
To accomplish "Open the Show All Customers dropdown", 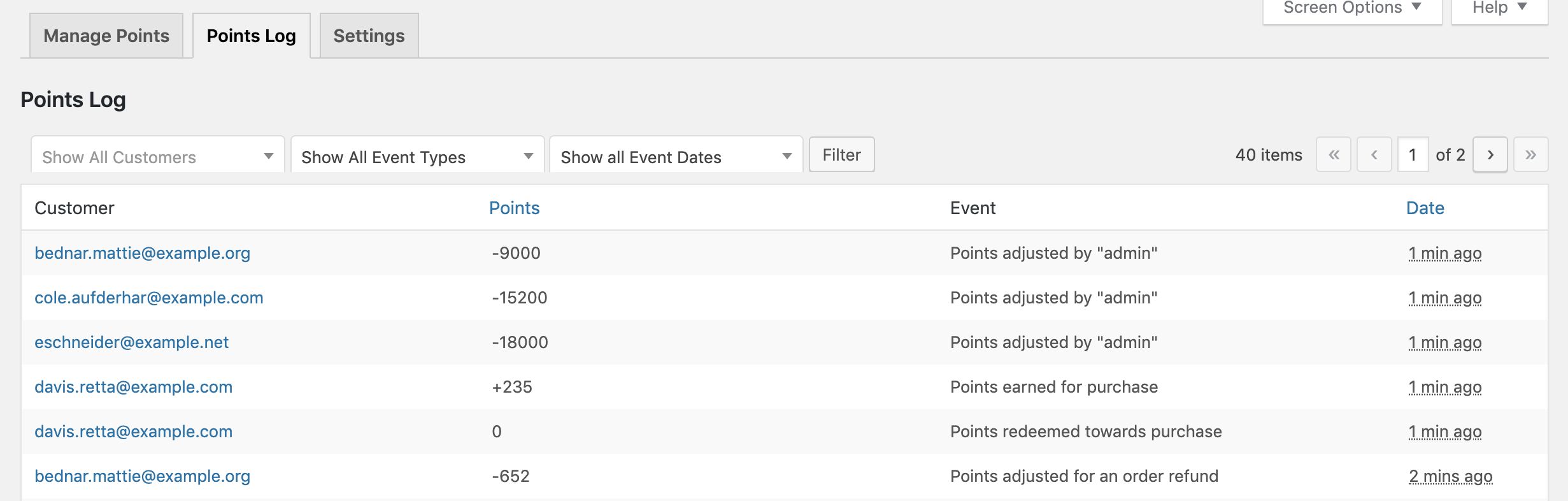I will pos(157,157).
